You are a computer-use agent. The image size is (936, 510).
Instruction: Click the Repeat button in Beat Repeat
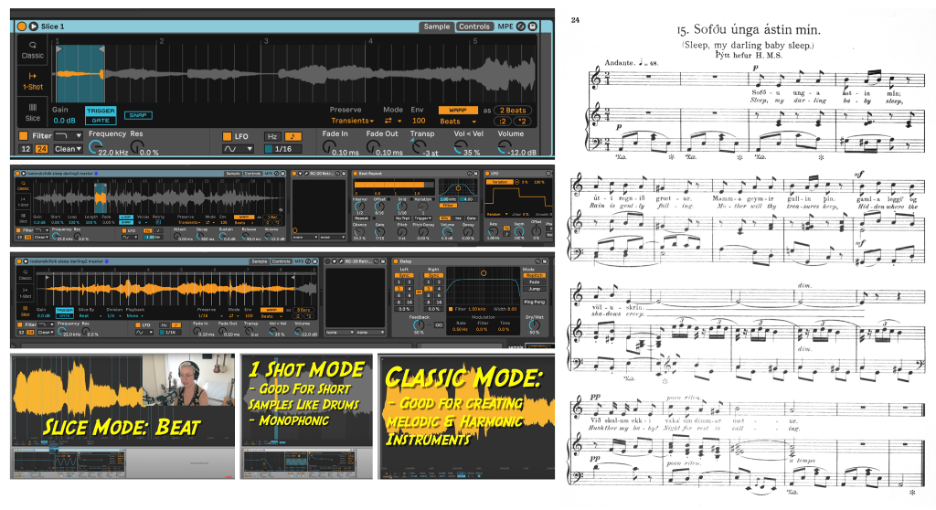coord(361,219)
